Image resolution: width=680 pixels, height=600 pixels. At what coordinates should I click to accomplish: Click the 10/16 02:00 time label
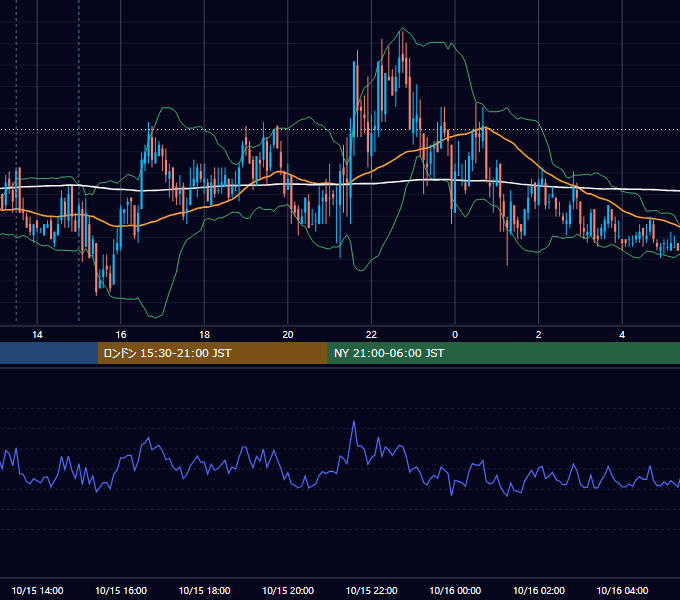pos(539,590)
